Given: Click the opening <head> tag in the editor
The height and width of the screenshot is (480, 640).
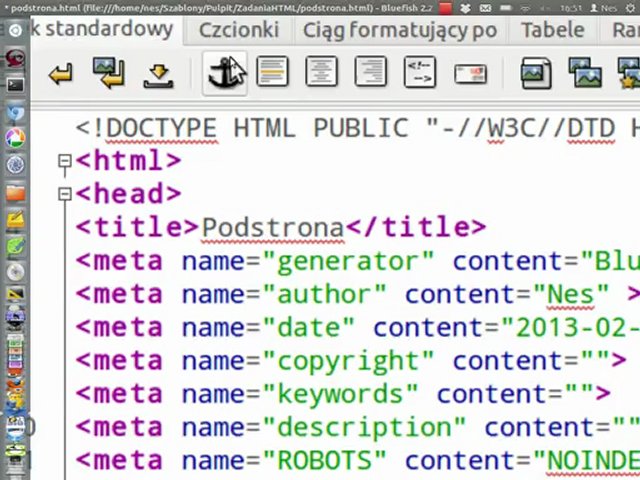Looking at the screenshot, I should [129, 194].
